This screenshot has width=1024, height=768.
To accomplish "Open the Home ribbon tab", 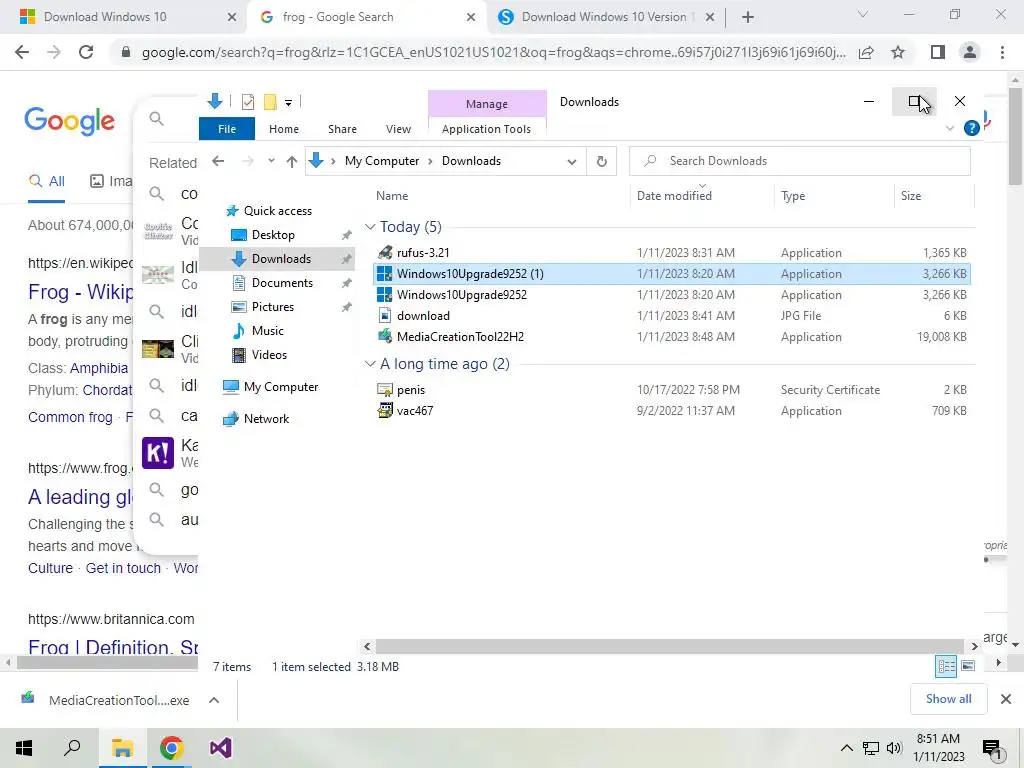I will pyautogui.click(x=283, y=129).
